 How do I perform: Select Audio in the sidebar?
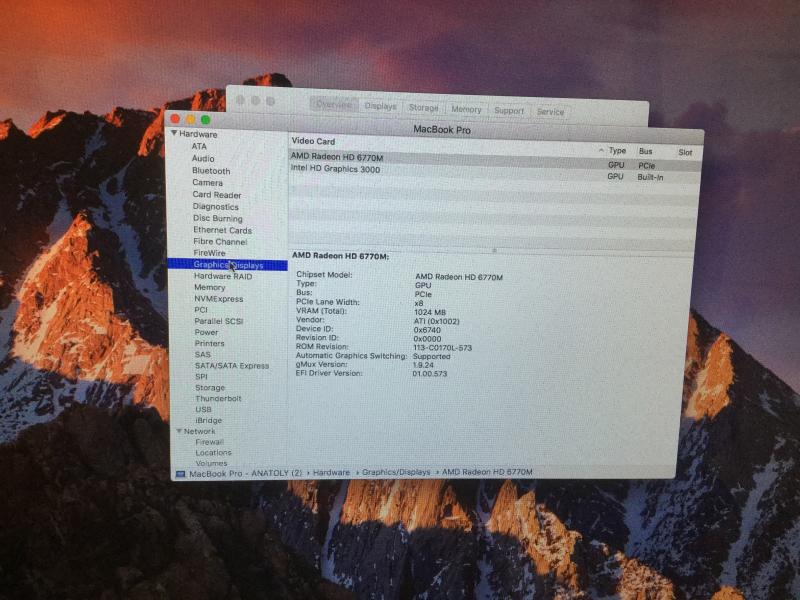pyautogui.click(x=203, y=159)
